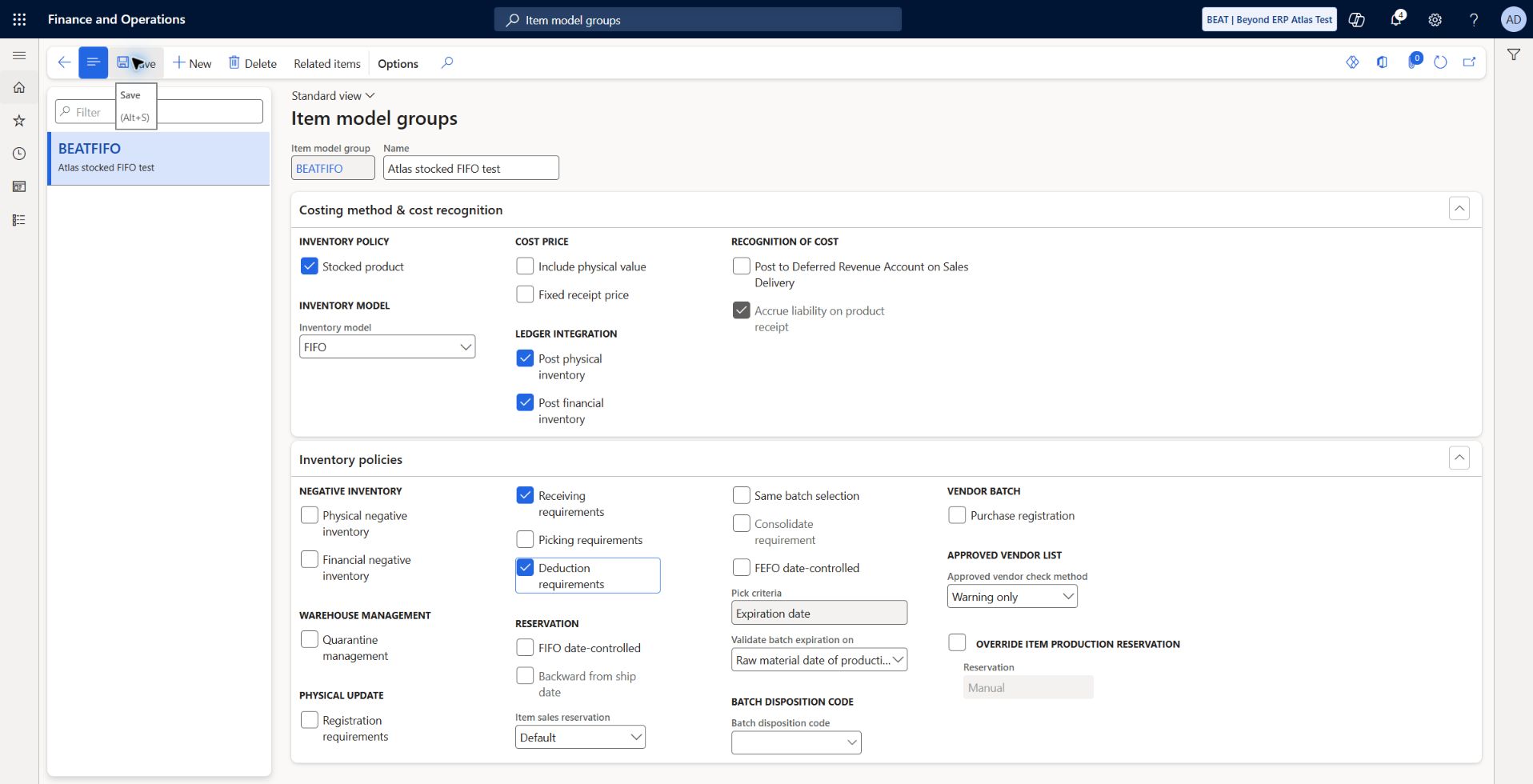The image size is (1533, 784).
Task: Open settings gear icon
Action: [x=1435, y=19]
